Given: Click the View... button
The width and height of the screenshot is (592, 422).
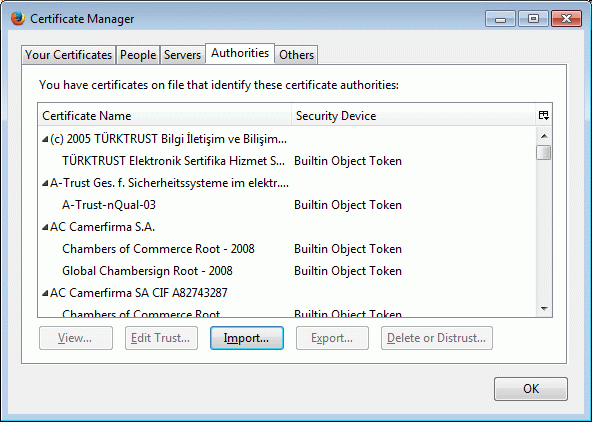Looking at the screenshot, I should [x=76, y=338].
